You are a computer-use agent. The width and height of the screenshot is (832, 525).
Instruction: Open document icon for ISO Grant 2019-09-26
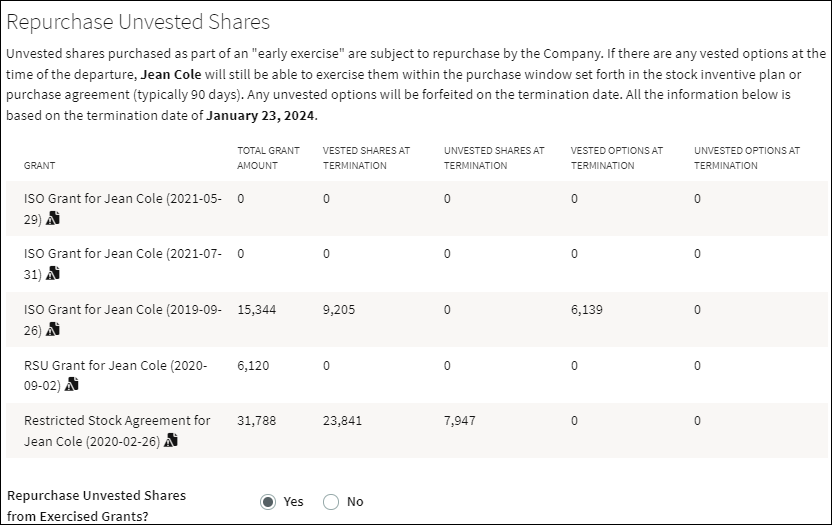[53, 330]
